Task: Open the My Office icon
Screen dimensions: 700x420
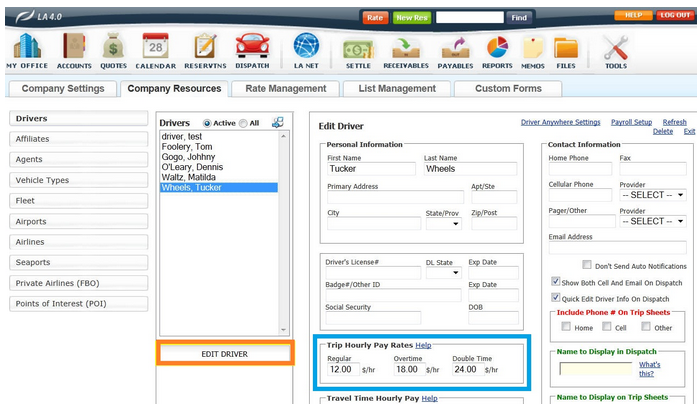Action: pos(26,48)
